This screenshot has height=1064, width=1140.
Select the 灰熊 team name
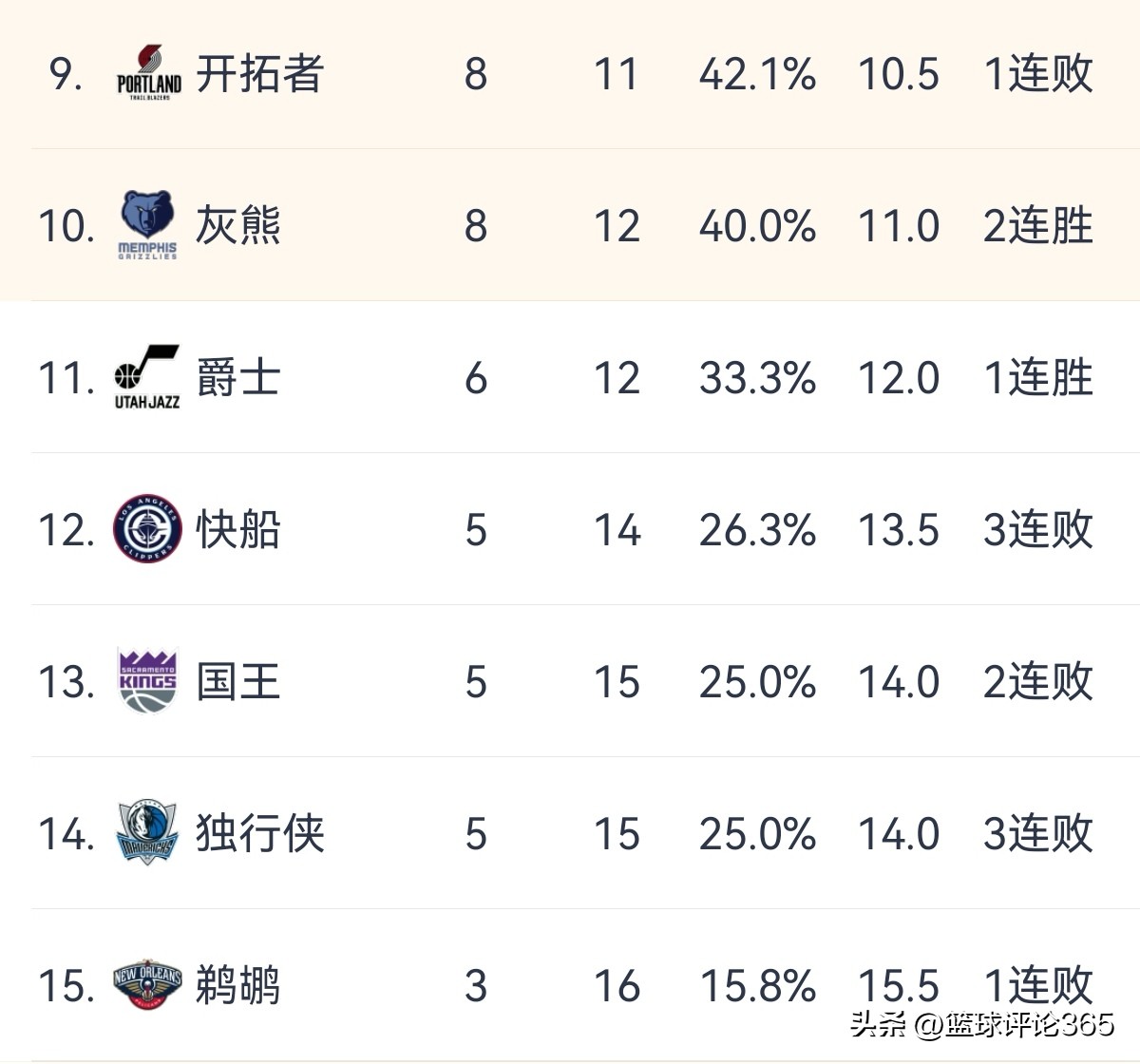tap(237, 225)
